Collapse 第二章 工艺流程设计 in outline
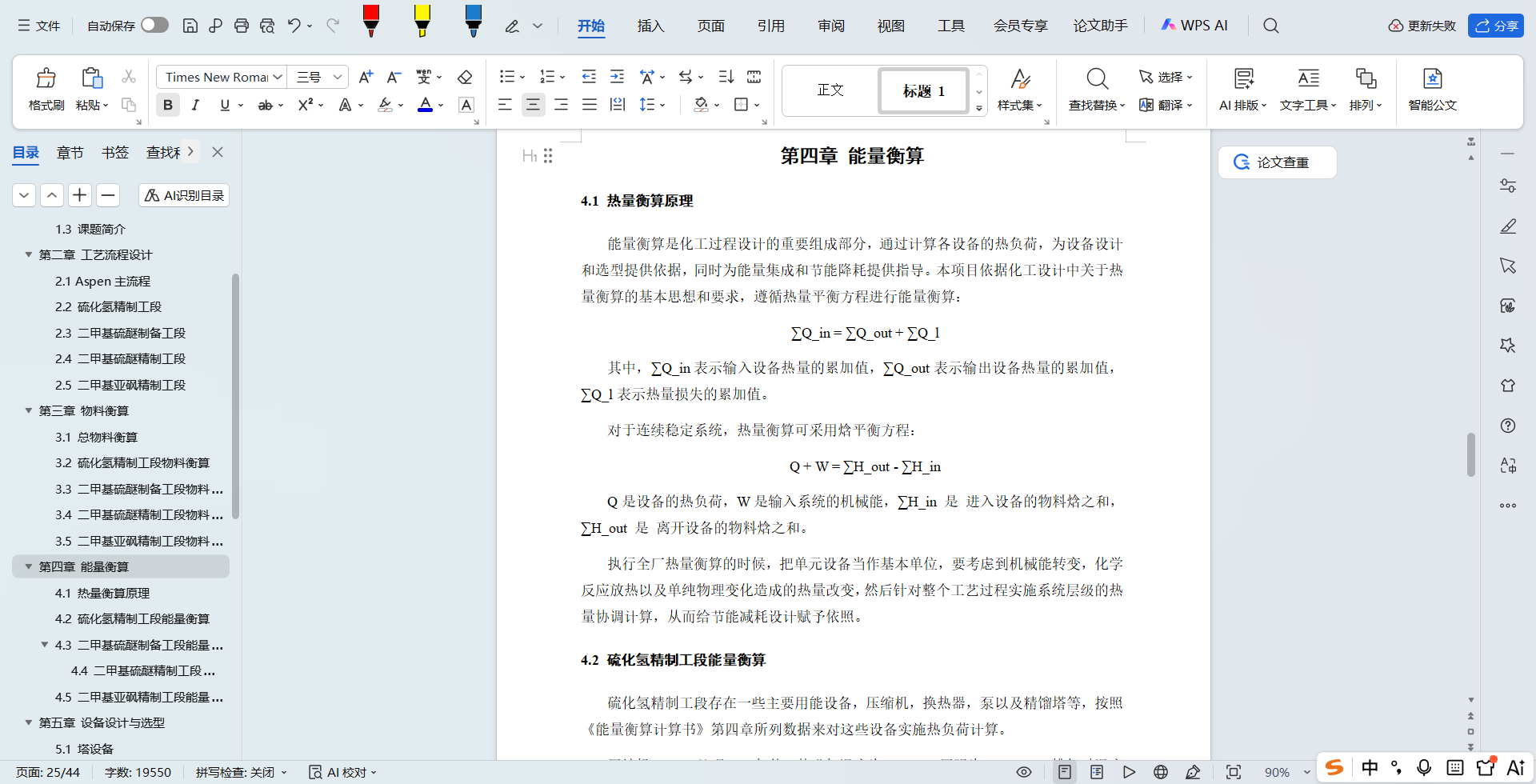The height and width of the screenshot is (784, 1536). pyautogui.click(x=29, y=254)
